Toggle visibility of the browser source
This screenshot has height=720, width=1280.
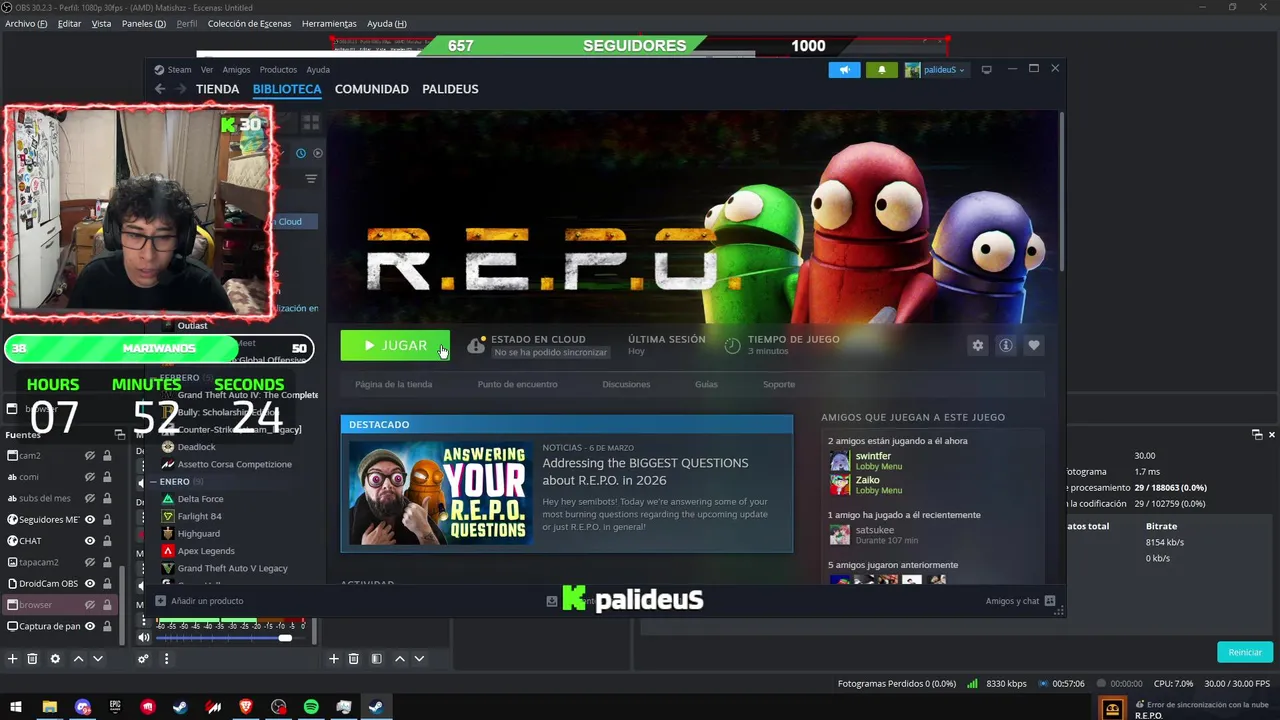pos(90,605)
